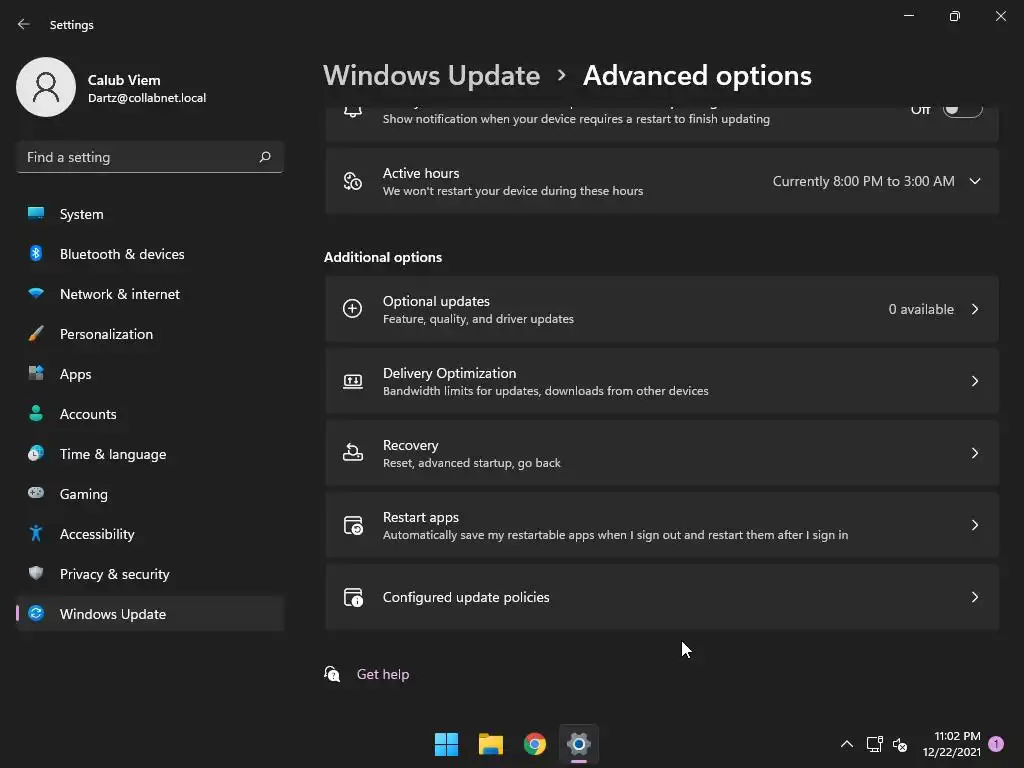
Task: Select Windows Update in sidebar
Action: coord(150,614)
